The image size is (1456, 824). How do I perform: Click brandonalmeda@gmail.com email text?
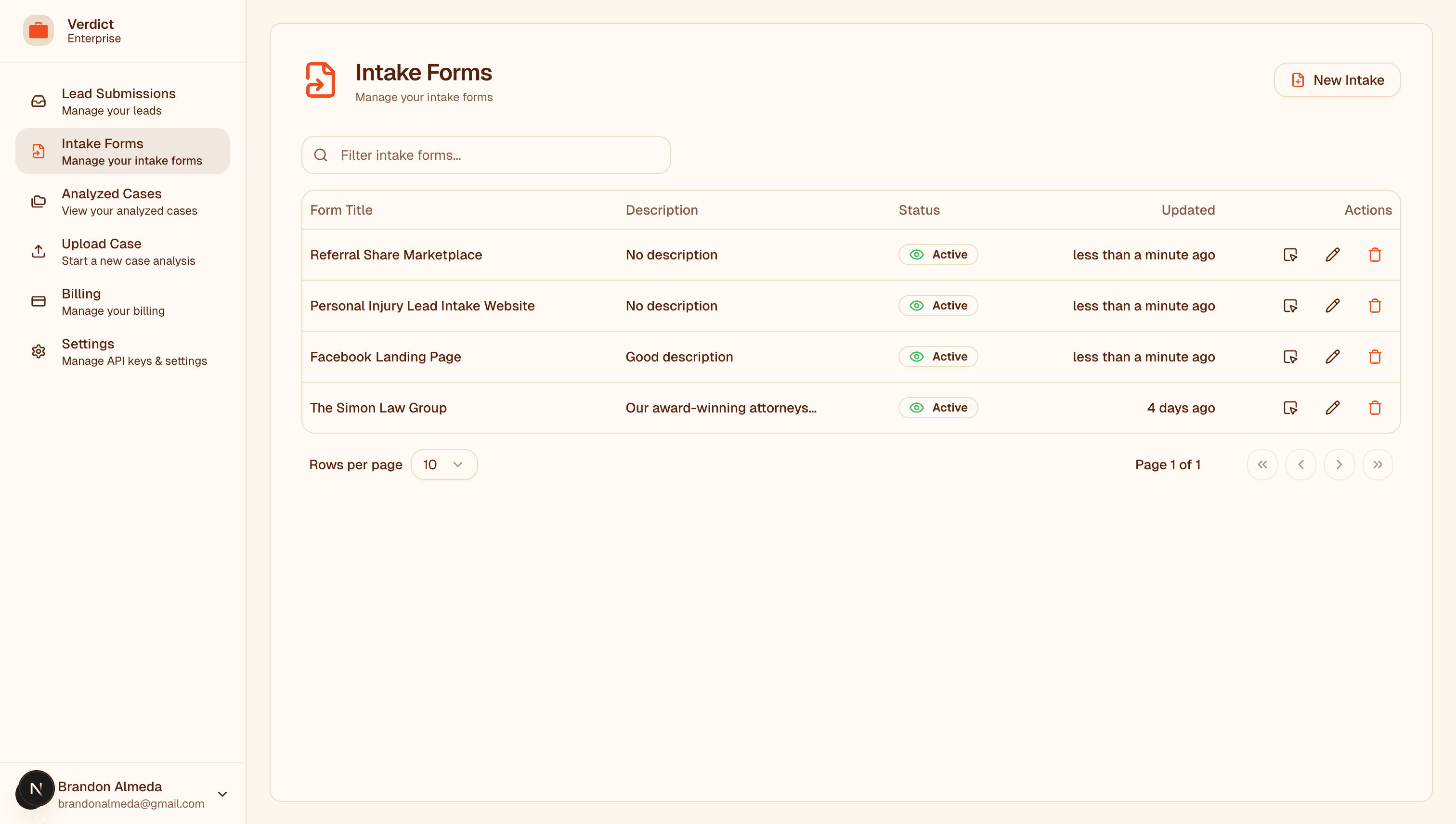pyautogui.click(x=131, y=804)
